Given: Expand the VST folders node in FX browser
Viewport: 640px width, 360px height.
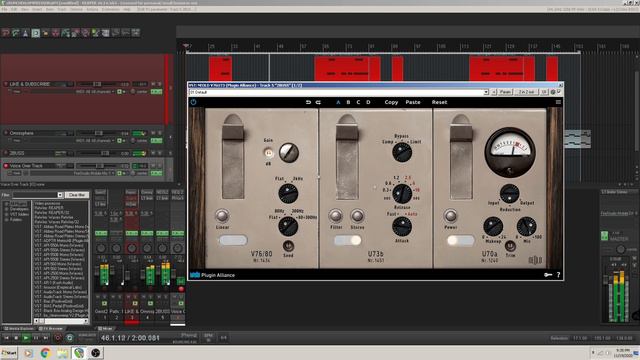Looking at the screenshot, I should (6, 214).
